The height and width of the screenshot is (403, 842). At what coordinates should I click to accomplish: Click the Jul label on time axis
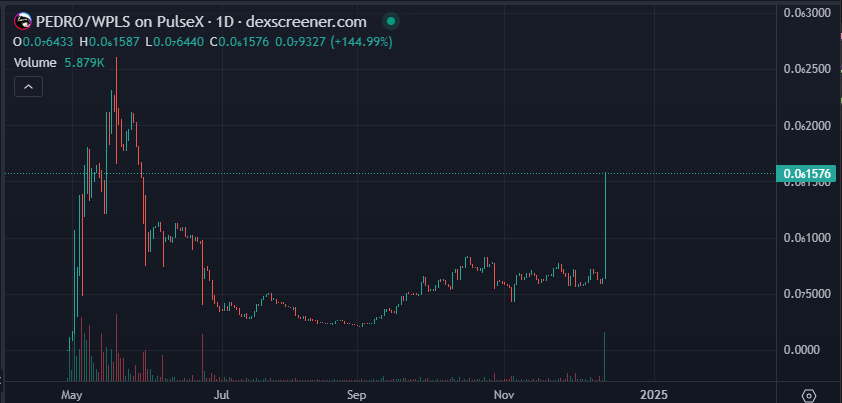tap(221, 395)
